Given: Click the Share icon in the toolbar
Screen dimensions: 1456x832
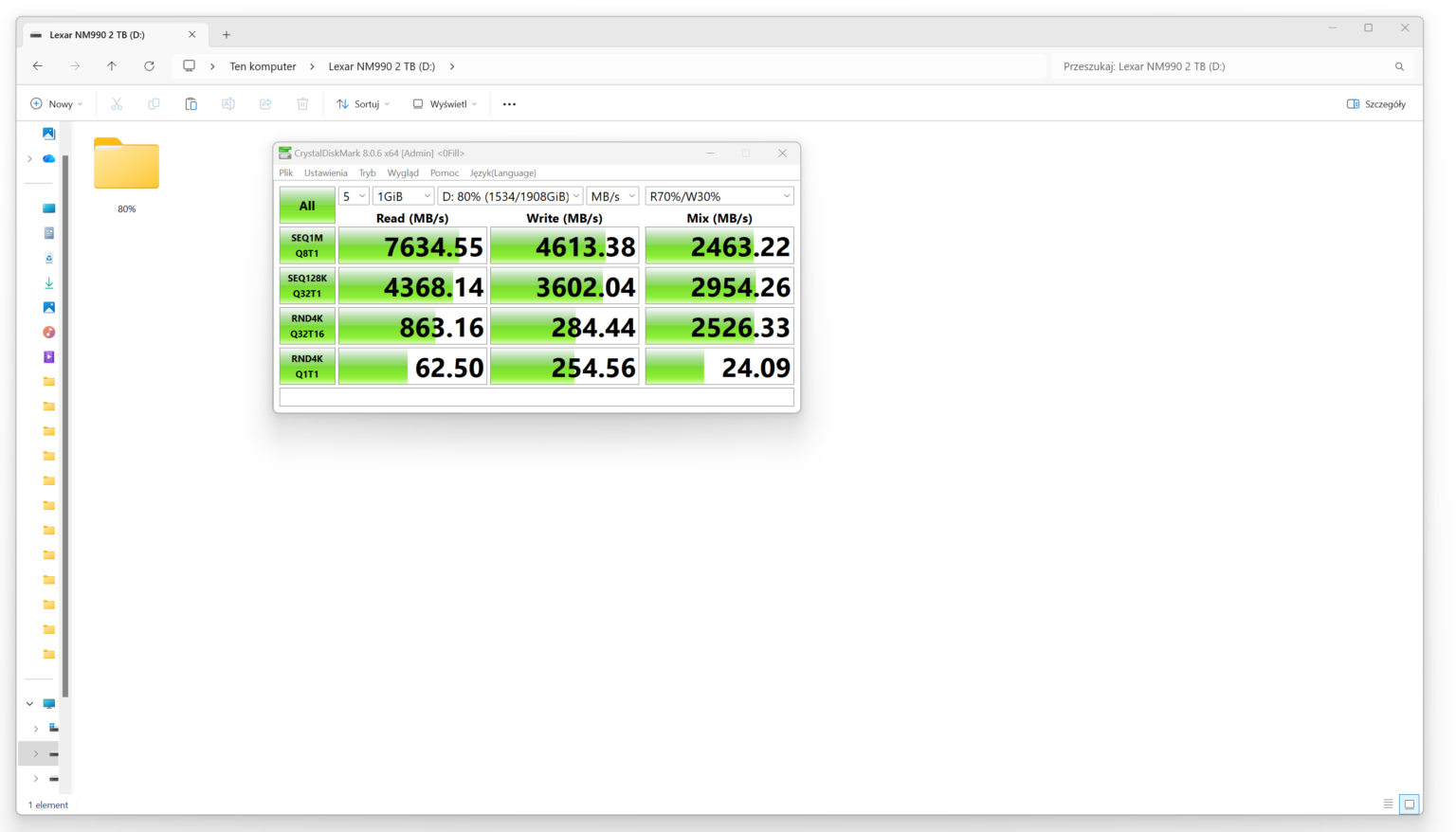Looking at the screenshot, I should pos(265,103).
